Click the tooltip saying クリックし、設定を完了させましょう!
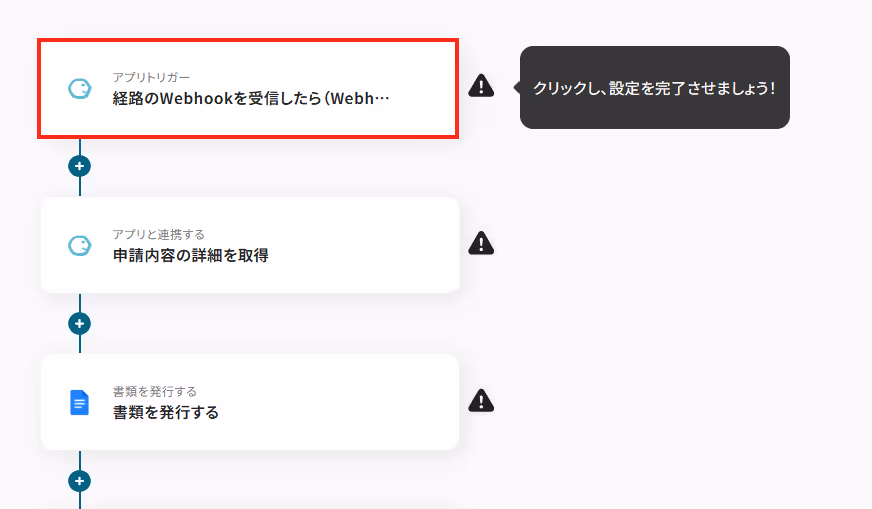Viewport: 872px width, 509px height. (x=655, y=87)
